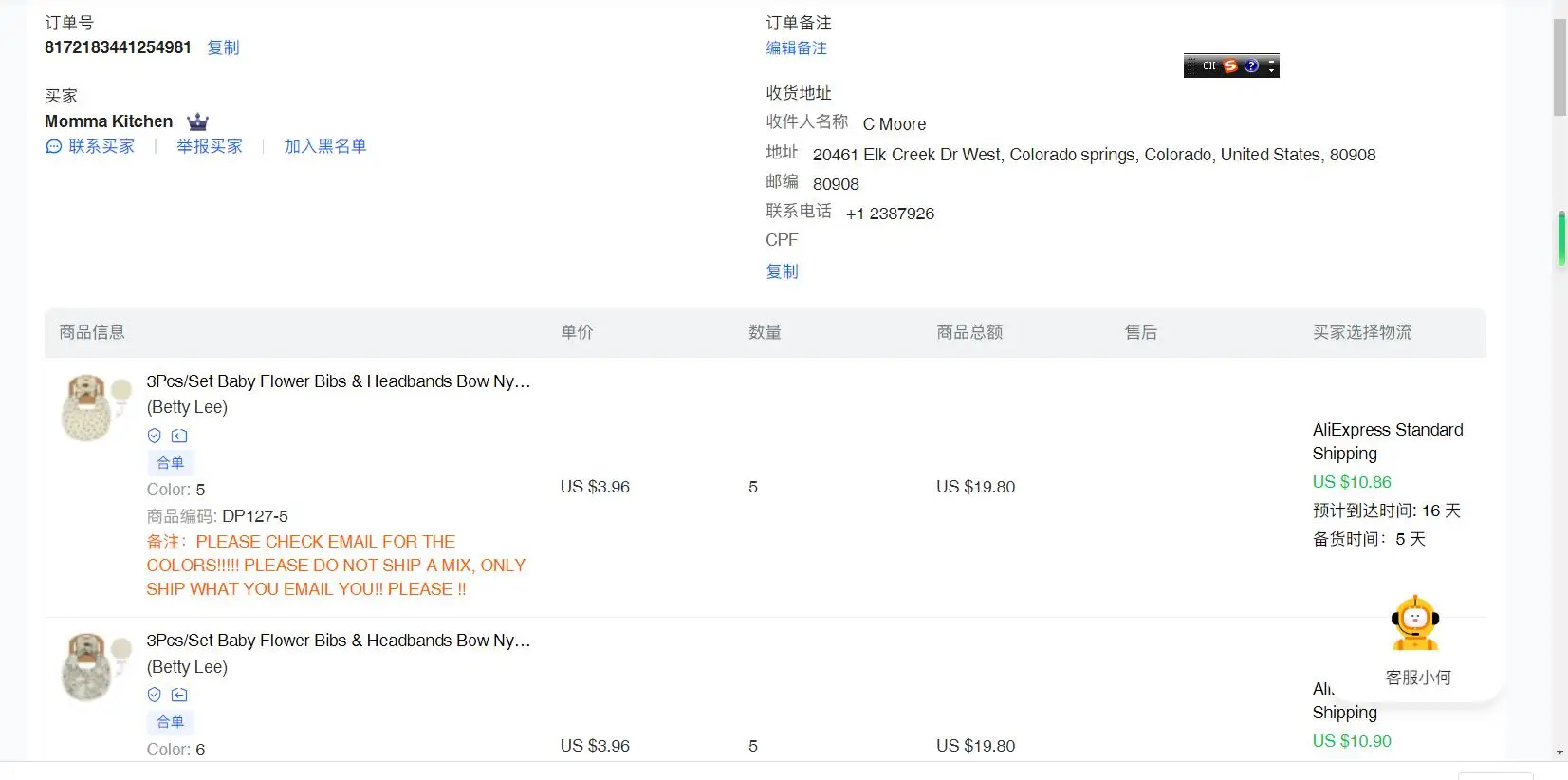Toggle the CH language indicator
The width and height of the screenshot is (1568, 780).
coord(1208,65)
